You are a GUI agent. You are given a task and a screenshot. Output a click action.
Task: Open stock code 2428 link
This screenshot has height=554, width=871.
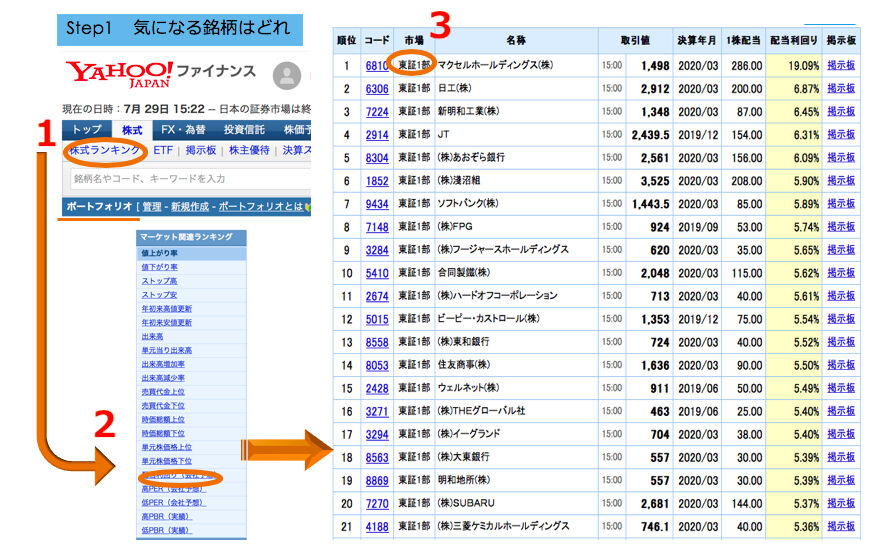point(377,388)
